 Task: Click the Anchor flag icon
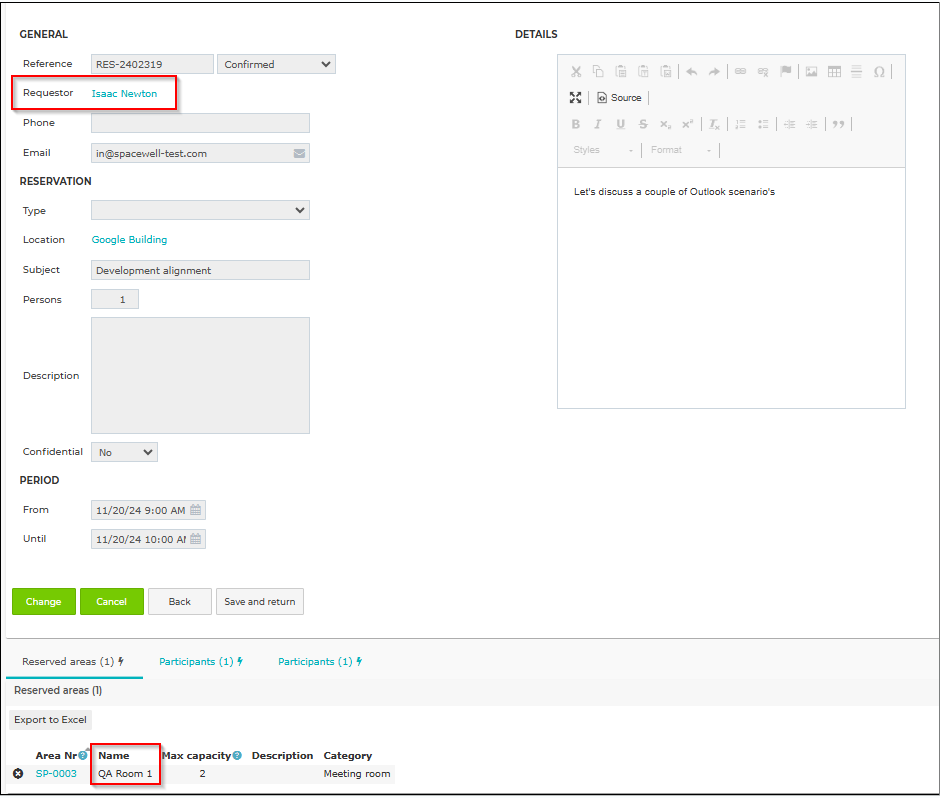click(785, 71)
